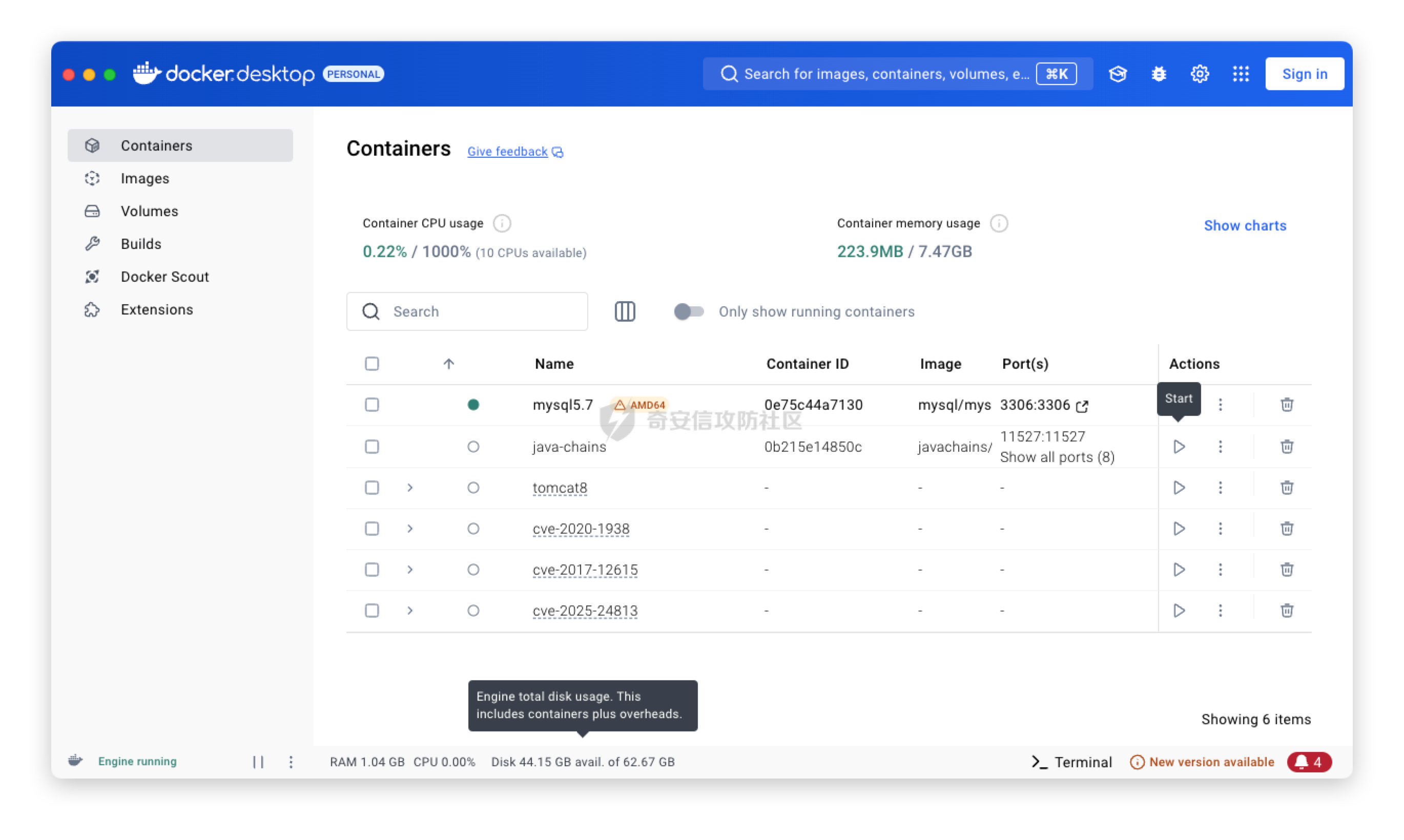The width and height of the screenshot is (1404, 840).
Task: Click the column display options icon
Action: pyautogui.click(x=625, y=311)
